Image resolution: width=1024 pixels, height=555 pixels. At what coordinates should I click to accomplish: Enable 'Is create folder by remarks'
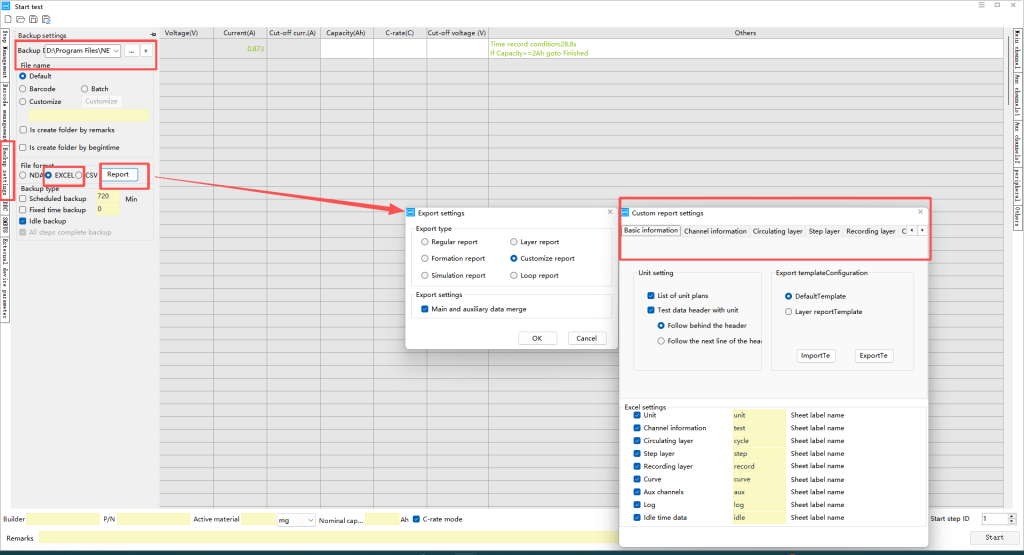(x=24, y=130)
